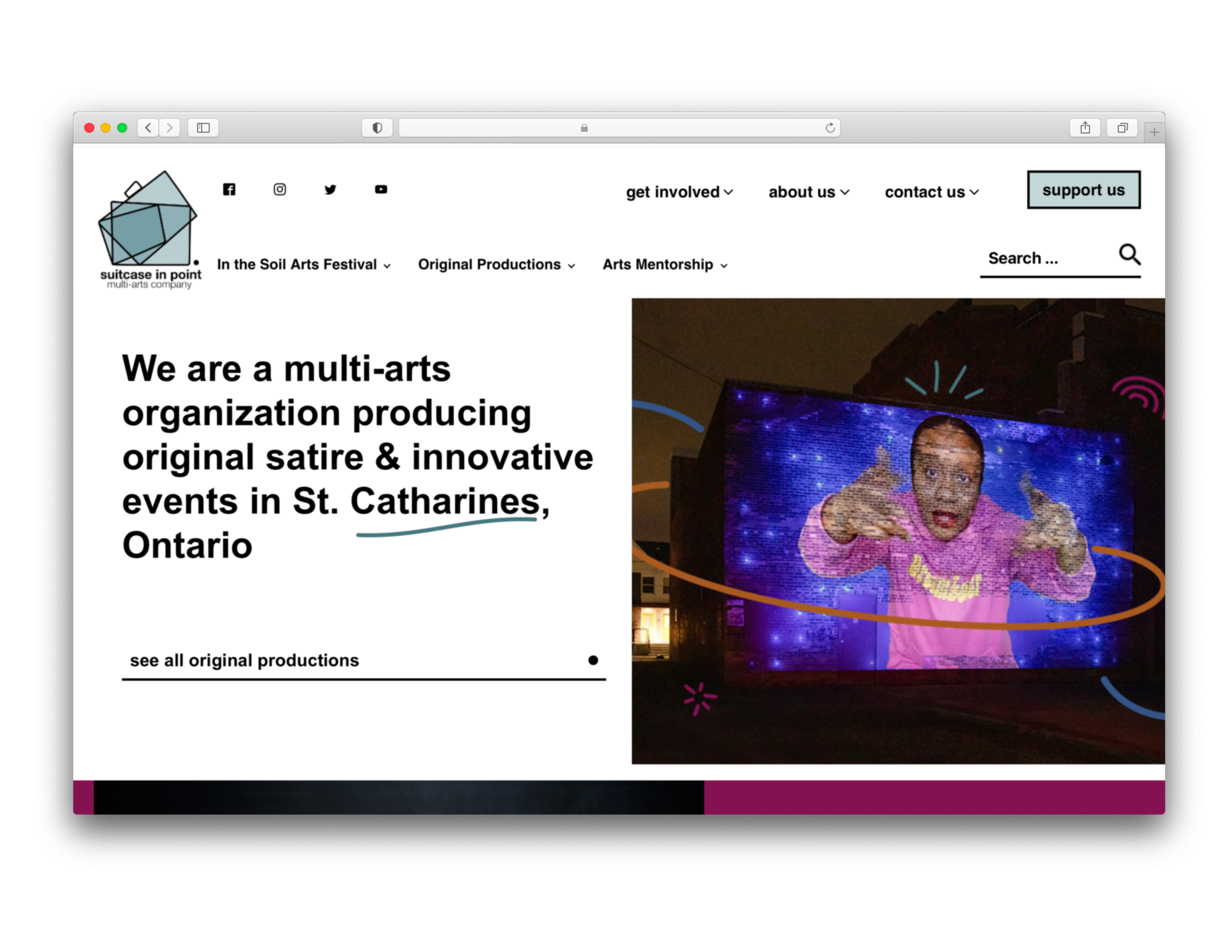Screen dimensions: 1232x952
Task: Expand the about us dropdown
Action: click(808, 192)
